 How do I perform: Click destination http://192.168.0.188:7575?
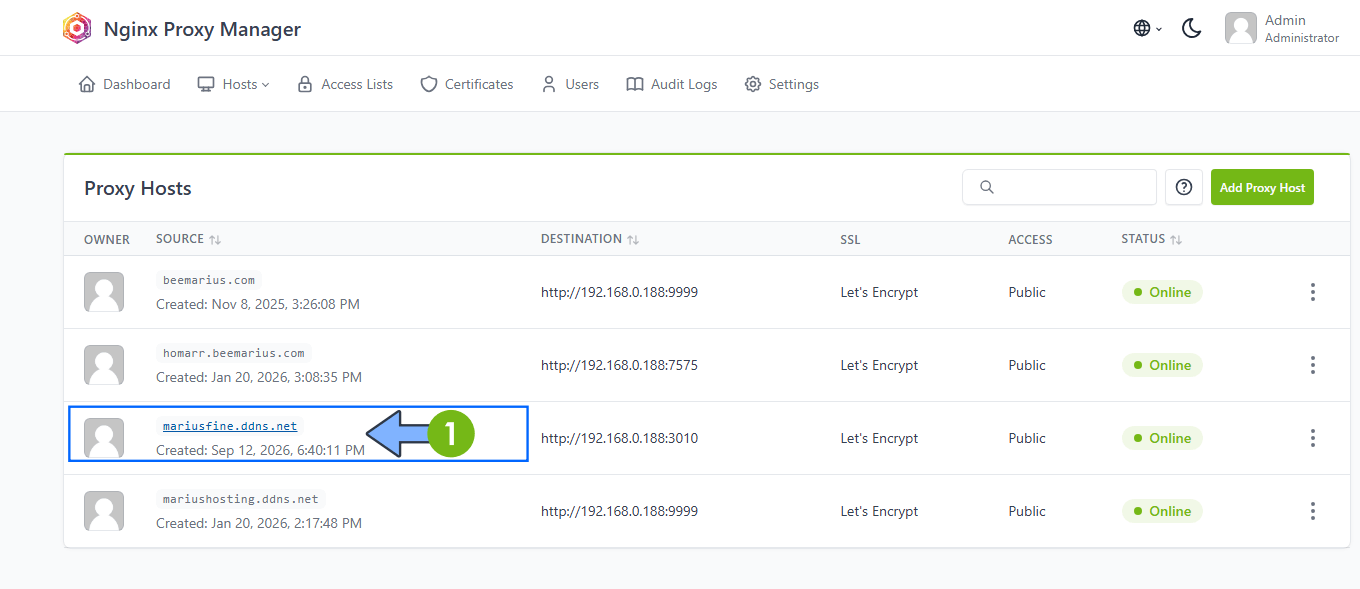click(619, 365)
